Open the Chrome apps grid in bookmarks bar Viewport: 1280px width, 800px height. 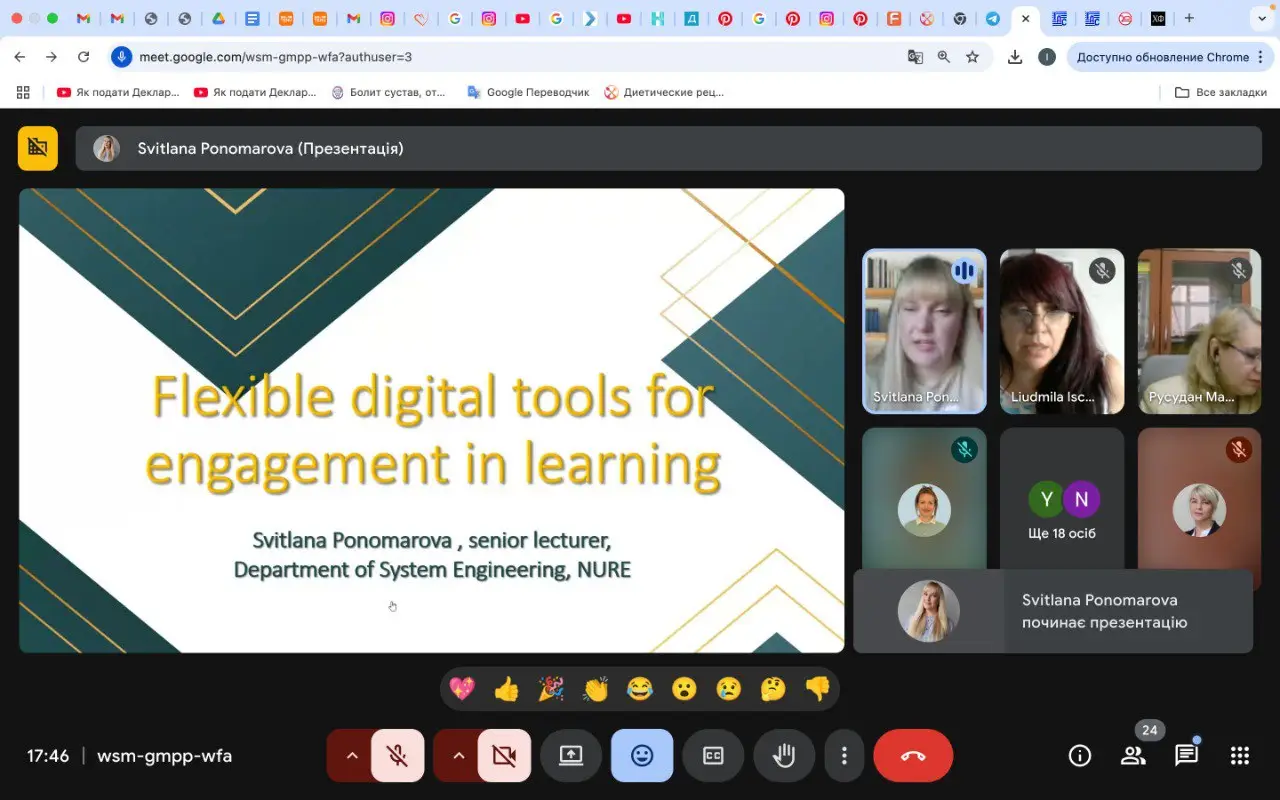tap(23, 92)
